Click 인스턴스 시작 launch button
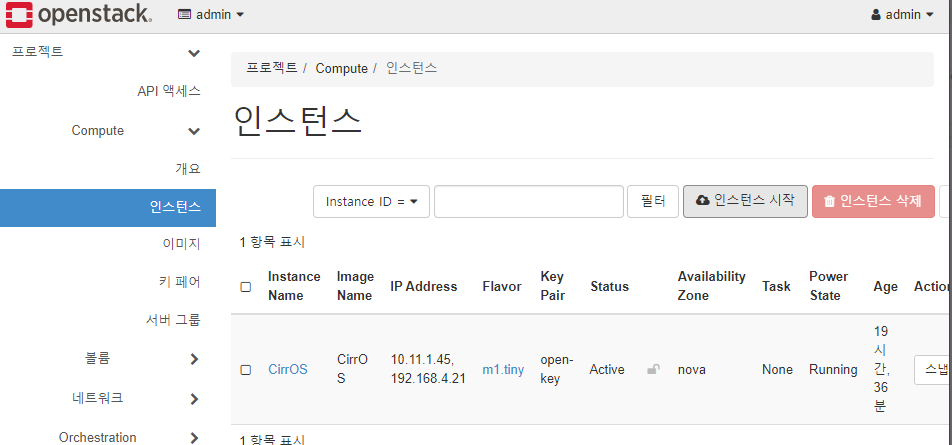The image size is (952, 445). tap(746, 202)
